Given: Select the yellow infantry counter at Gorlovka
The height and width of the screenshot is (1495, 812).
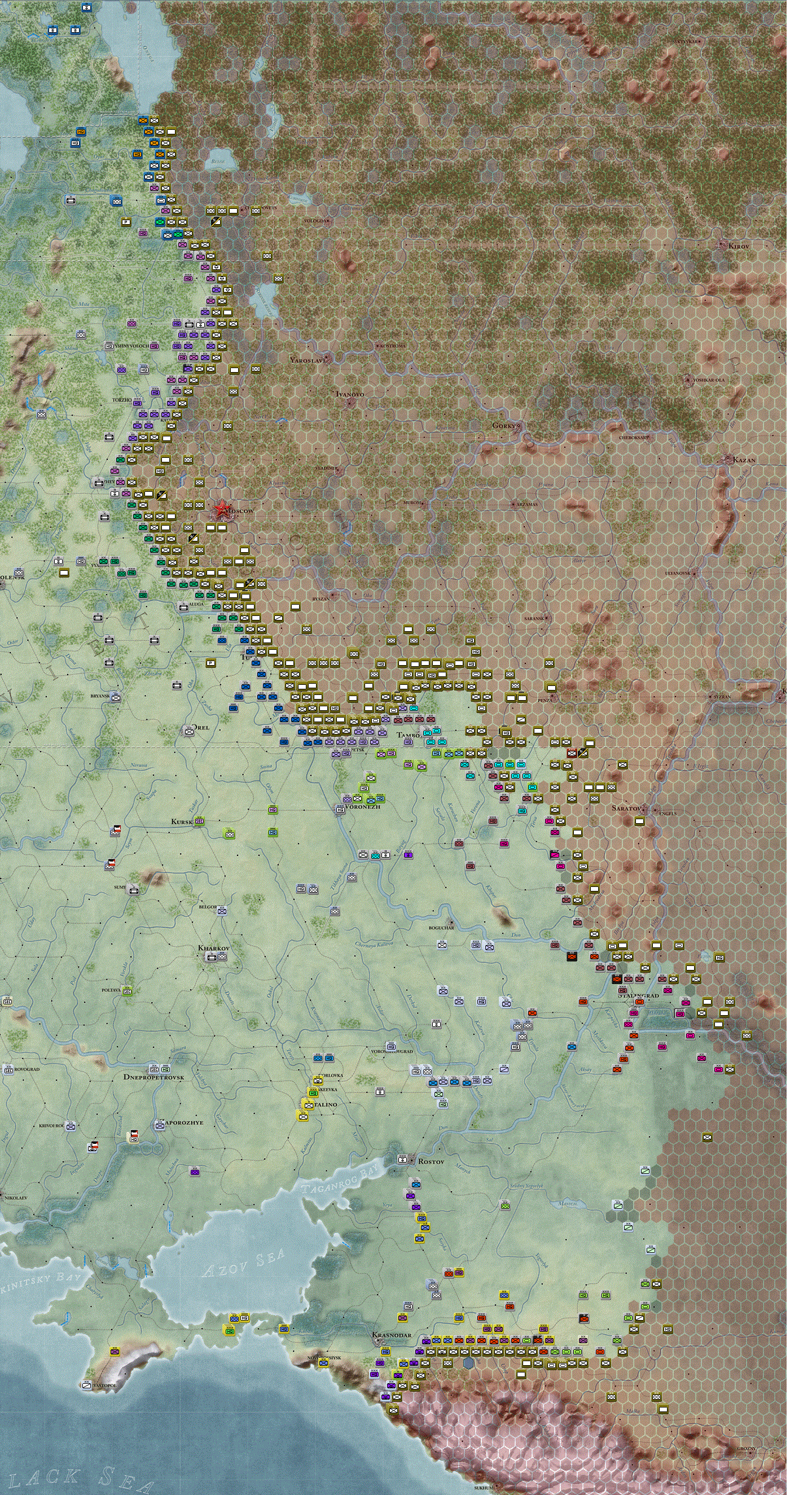Looking at the screenshot, I should pos(317,1081).
